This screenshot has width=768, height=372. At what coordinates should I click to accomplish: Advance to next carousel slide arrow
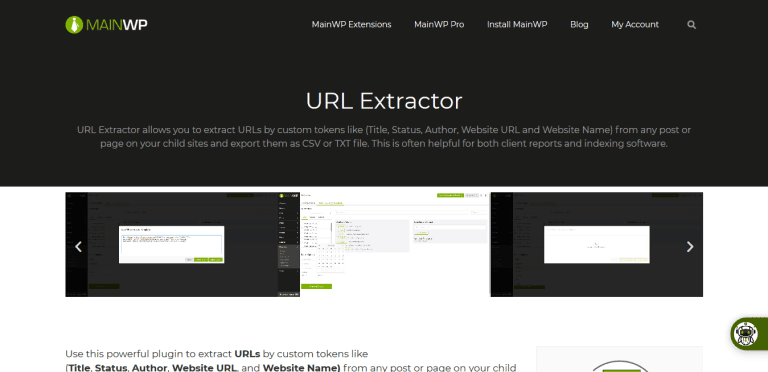(x=690, y=247)
